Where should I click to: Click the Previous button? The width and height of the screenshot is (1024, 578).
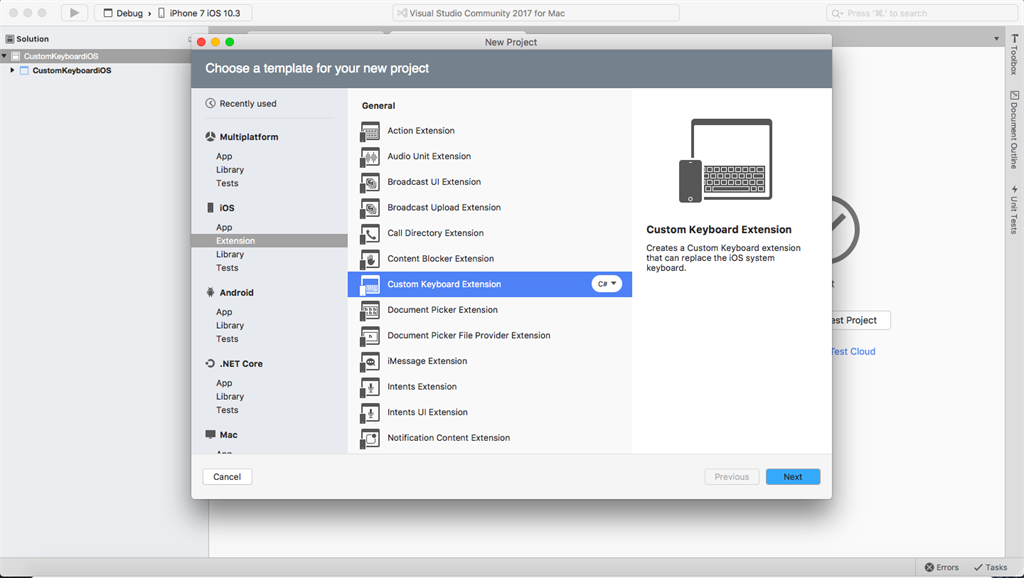coord(731,477)
